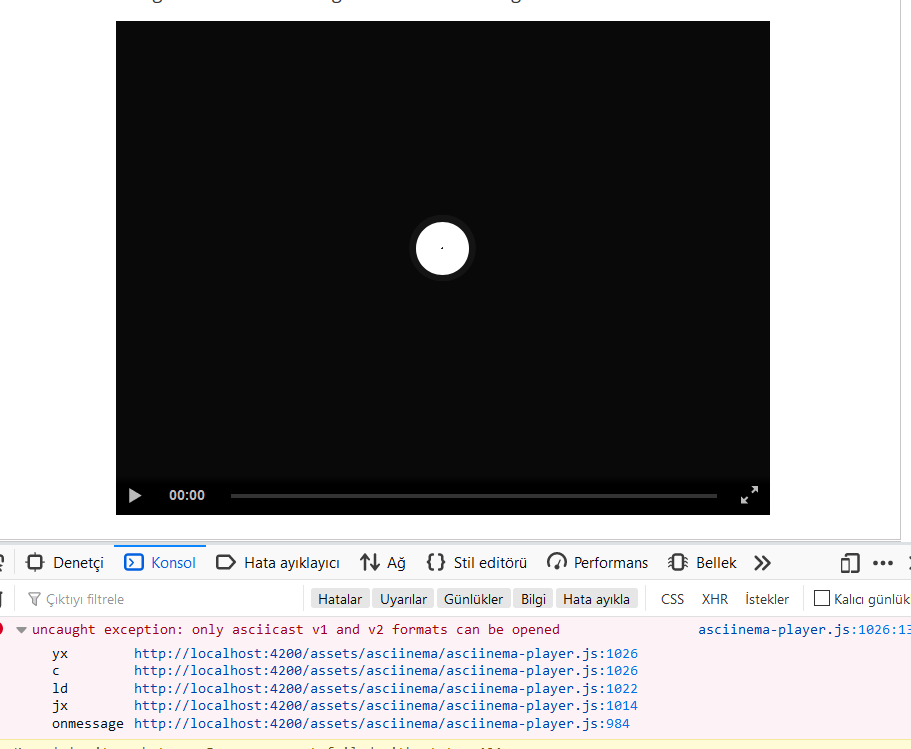Enable the Kalıcı günlükler checkbox
Viewport: 911px width, 749px height.
click(x=822, y=598)
